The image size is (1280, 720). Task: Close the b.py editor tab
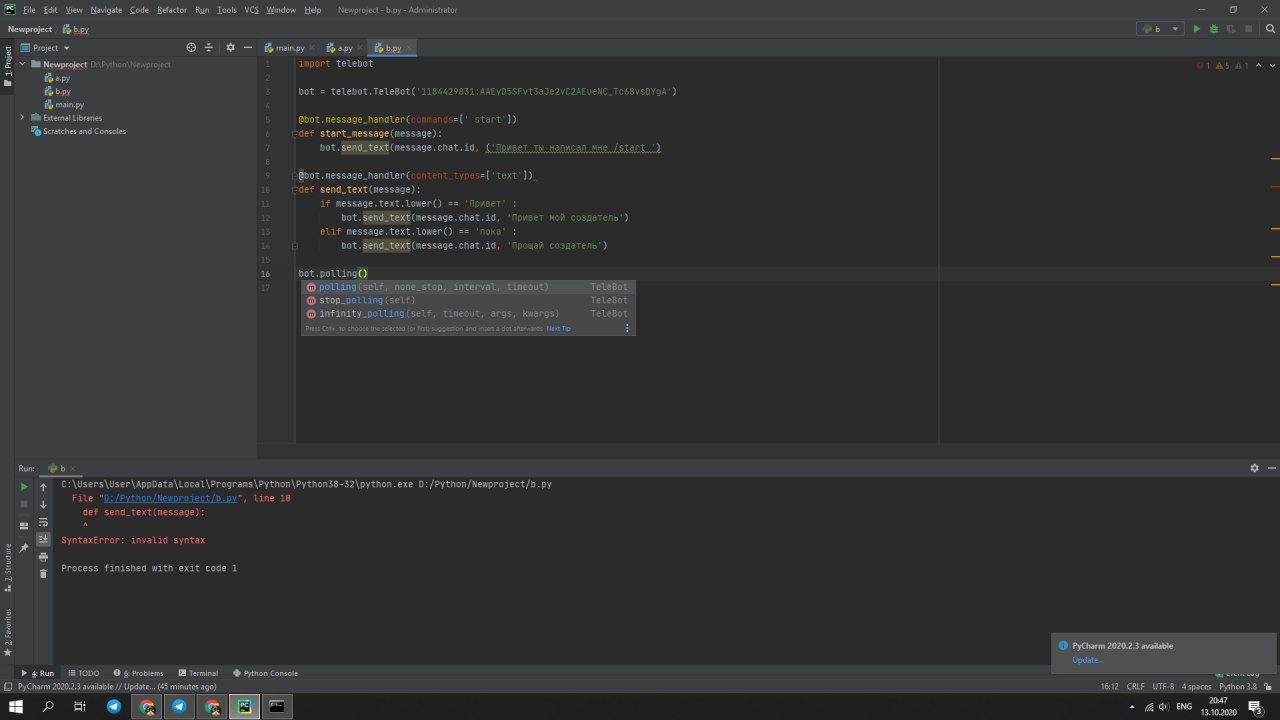click(410, 48)
